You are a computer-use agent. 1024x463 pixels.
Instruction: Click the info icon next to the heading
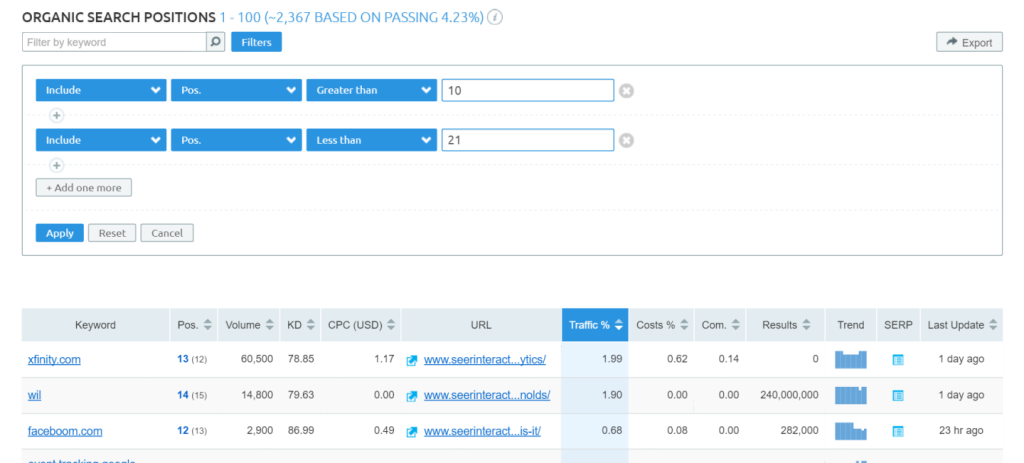(495, 18)
